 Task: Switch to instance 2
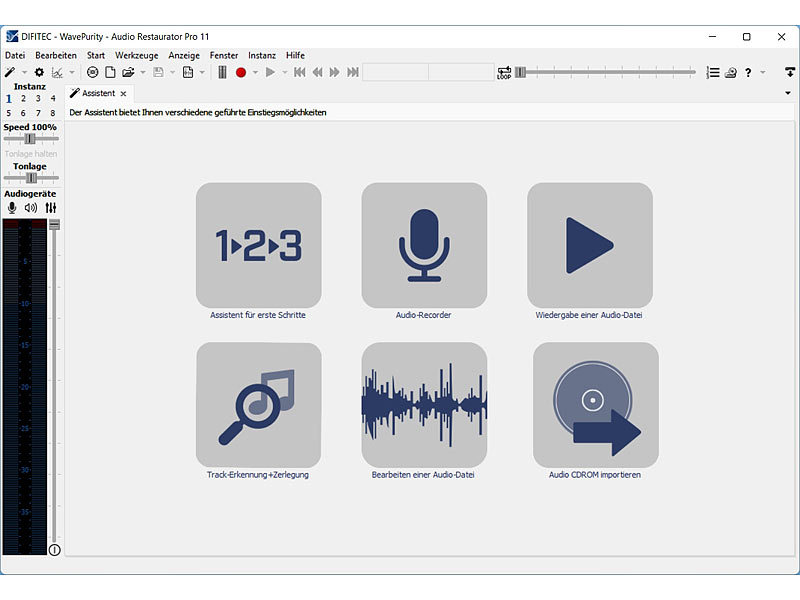tap(23, 98)
